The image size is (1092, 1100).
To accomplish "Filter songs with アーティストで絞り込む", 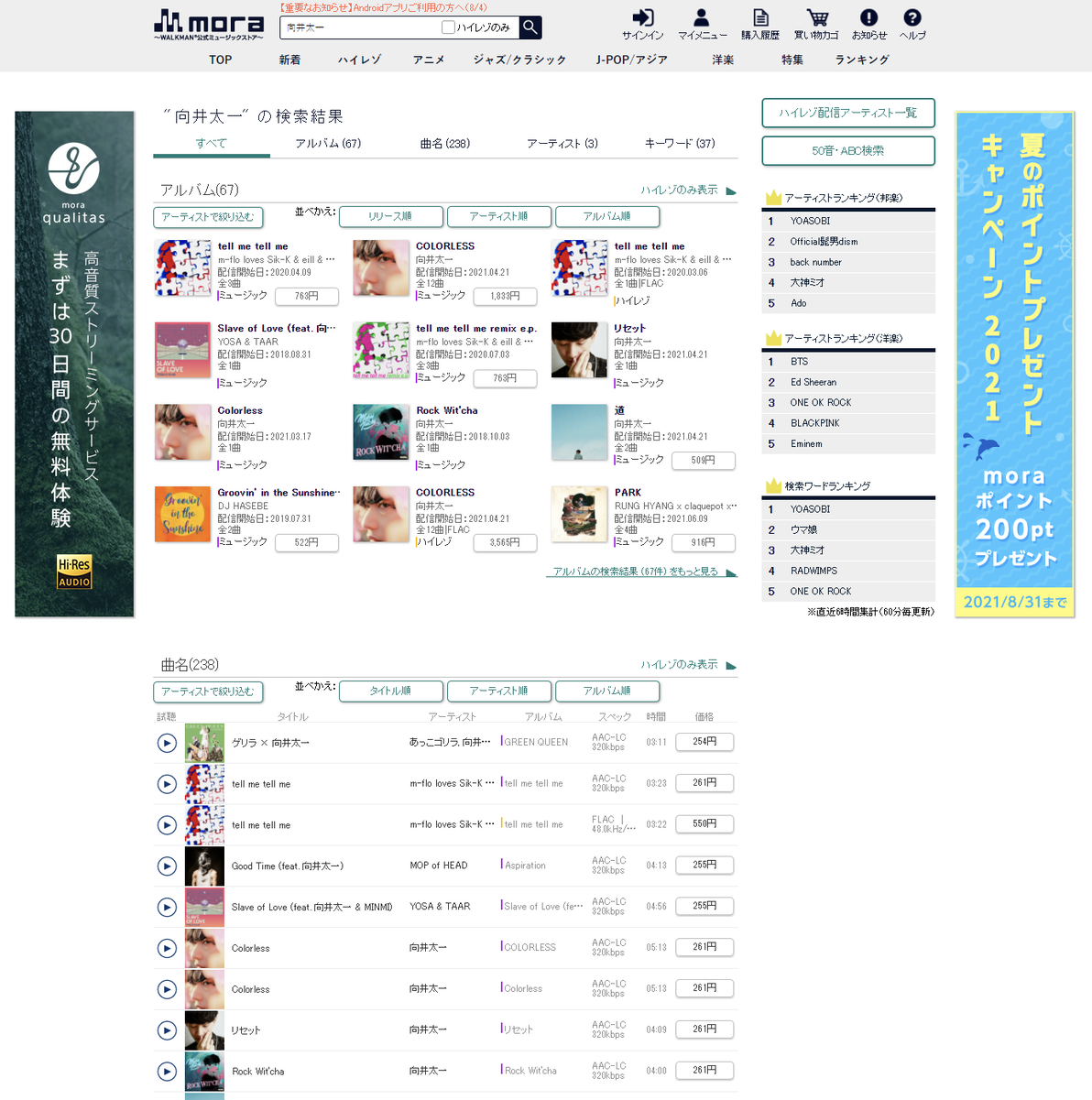I will (x=208, y=692).
